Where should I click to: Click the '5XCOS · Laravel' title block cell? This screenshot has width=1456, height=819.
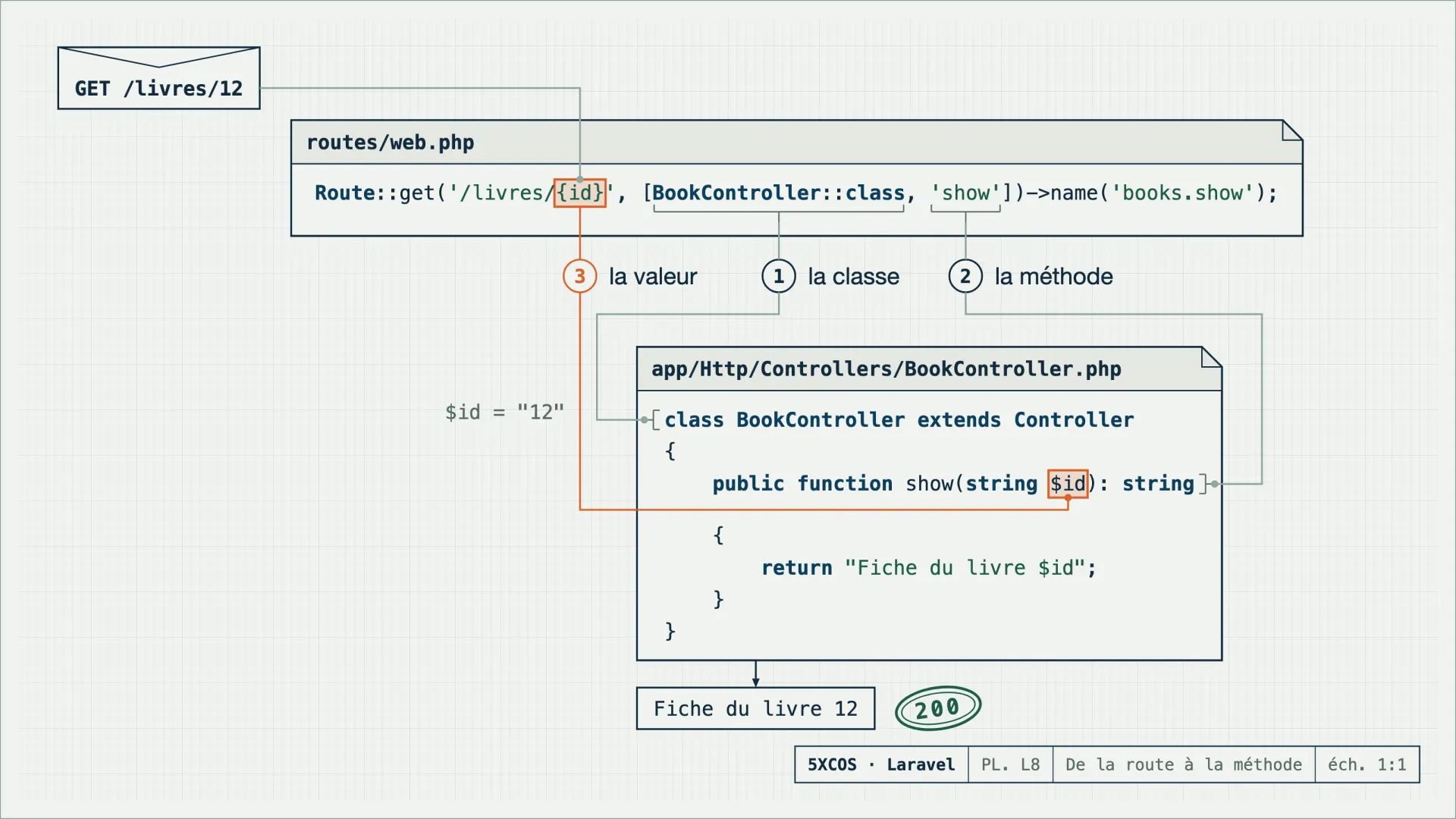881,764
